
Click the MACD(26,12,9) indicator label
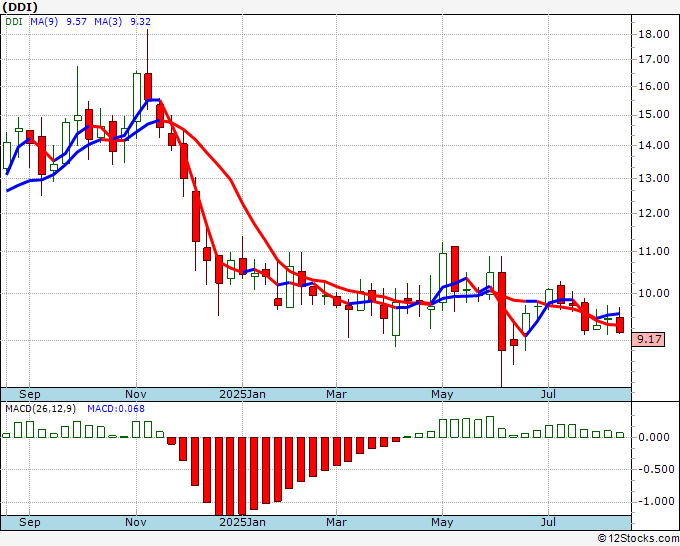point(40,409)
